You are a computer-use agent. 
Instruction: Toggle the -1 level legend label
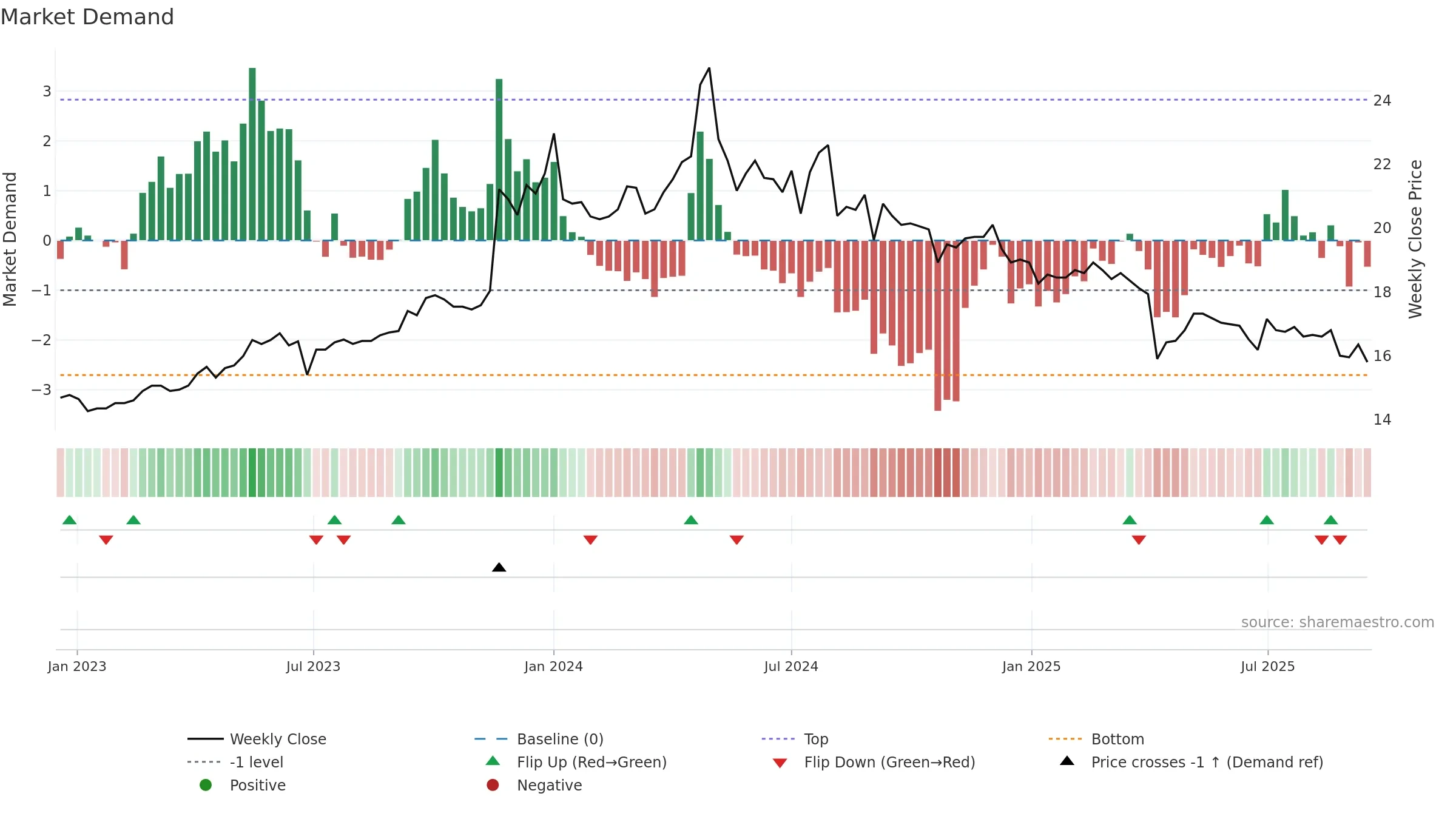[257, 762]
